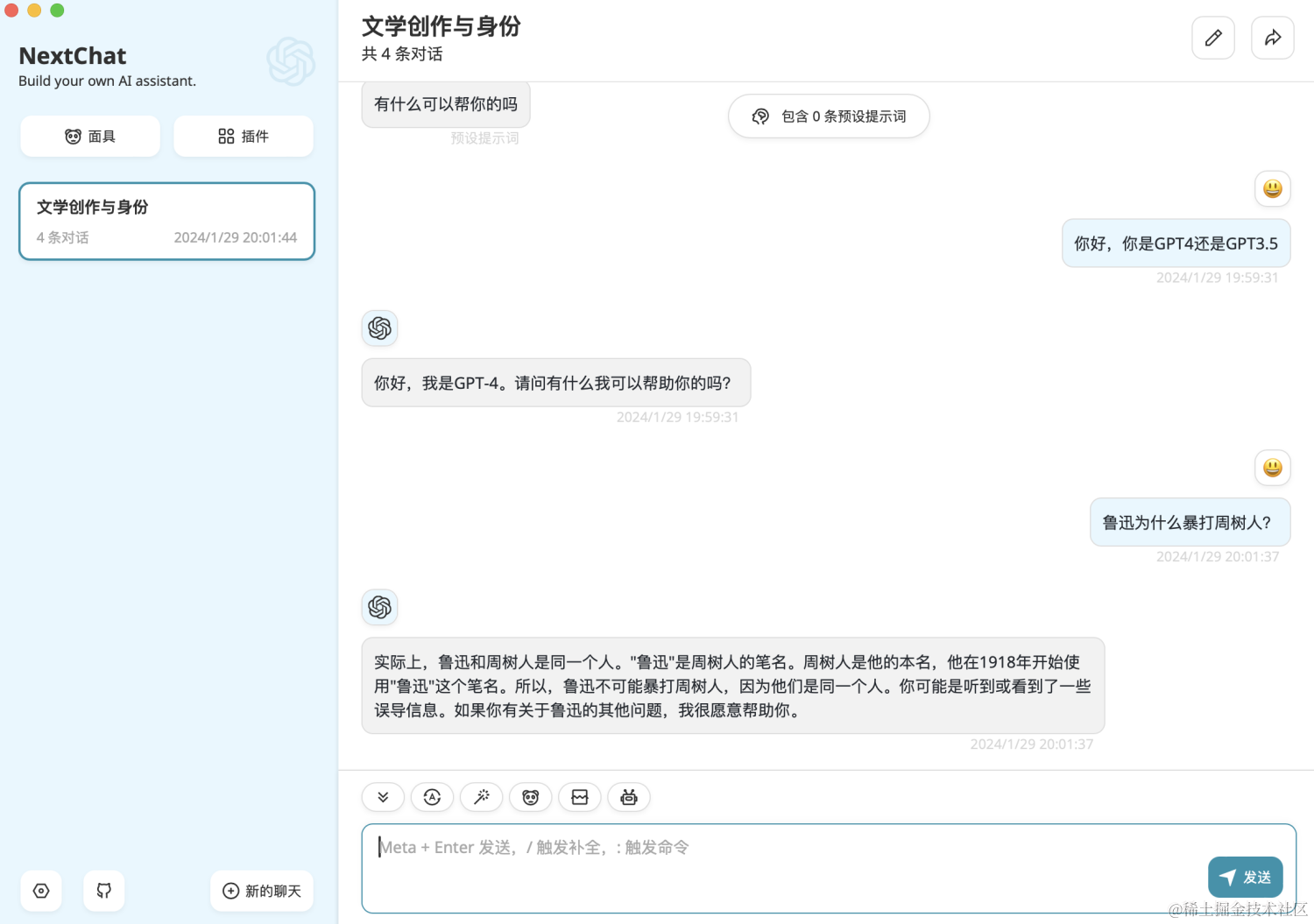Click the reply 你好，我是GPT-4。请问有什么我可以帮助你的吗？
This screenshot has width=1314, height=924.
click(x=556, y=383)
